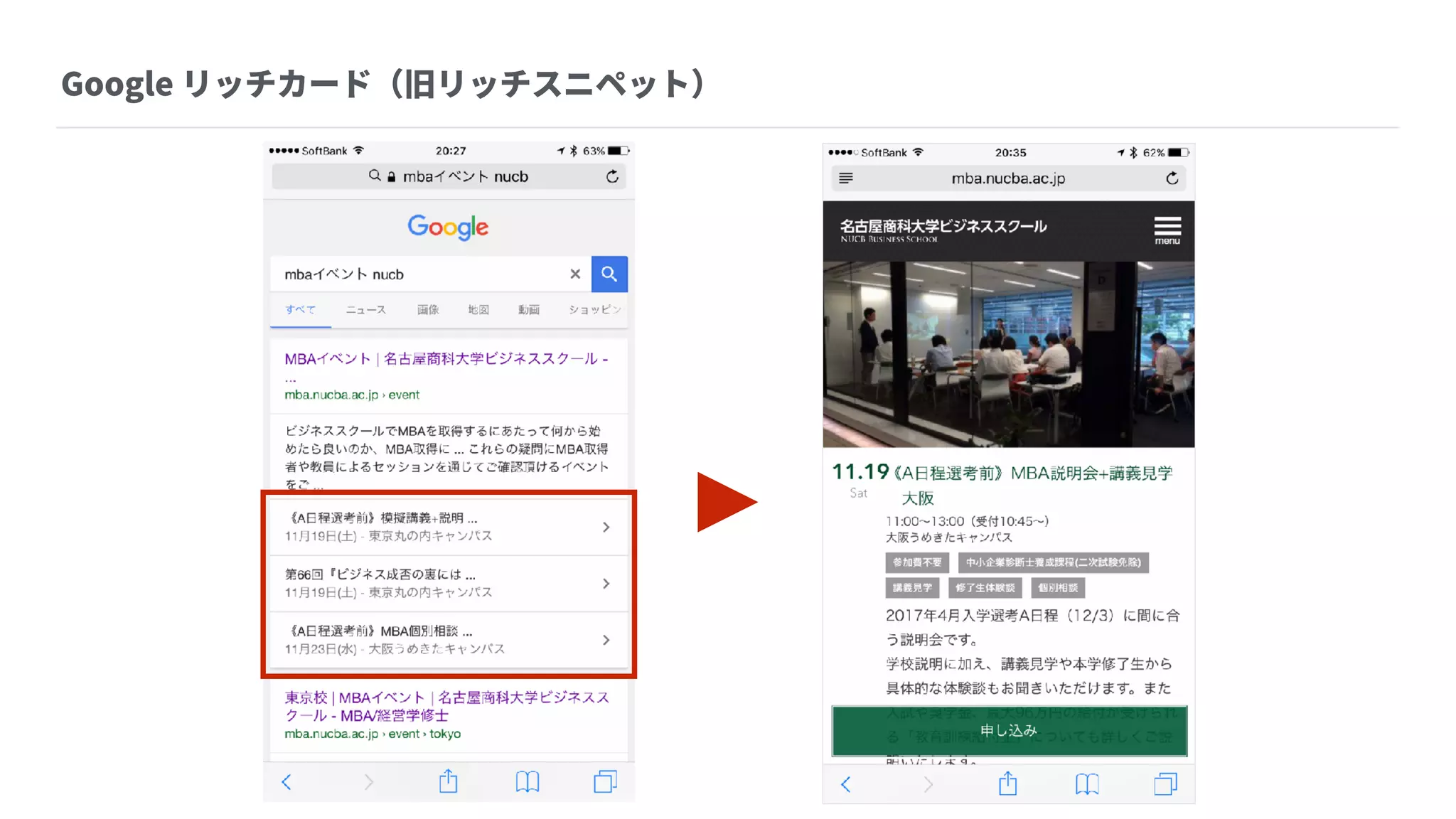This screenshot has width=1456, height=819.
Task: Open bookmarks in left phone Safari
Action: click(x=528, y=782)
